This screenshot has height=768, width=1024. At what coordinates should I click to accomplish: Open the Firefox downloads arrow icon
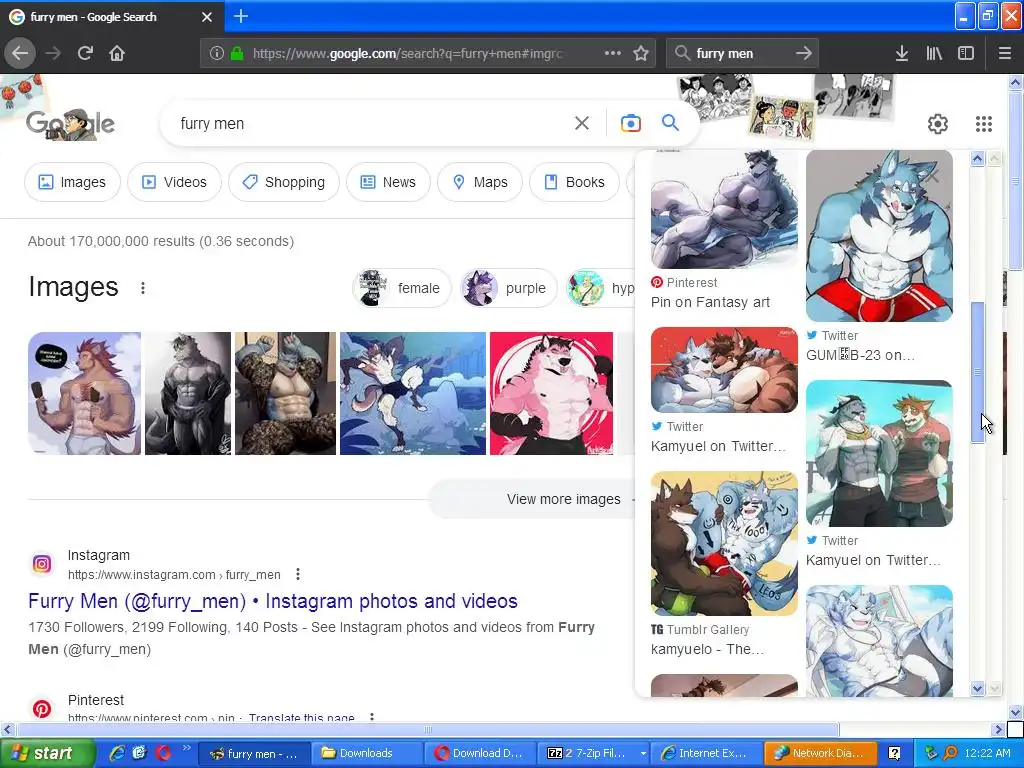(x=902, y=53)
